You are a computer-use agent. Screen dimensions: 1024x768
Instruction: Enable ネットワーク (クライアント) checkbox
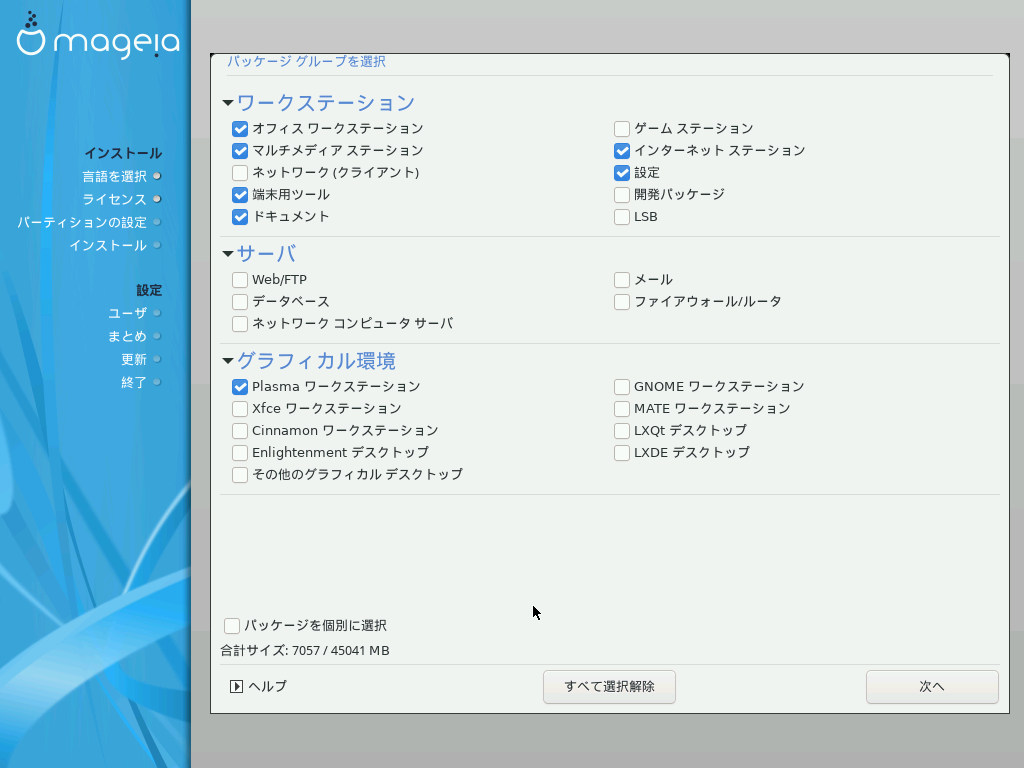(x=240, y=173)
